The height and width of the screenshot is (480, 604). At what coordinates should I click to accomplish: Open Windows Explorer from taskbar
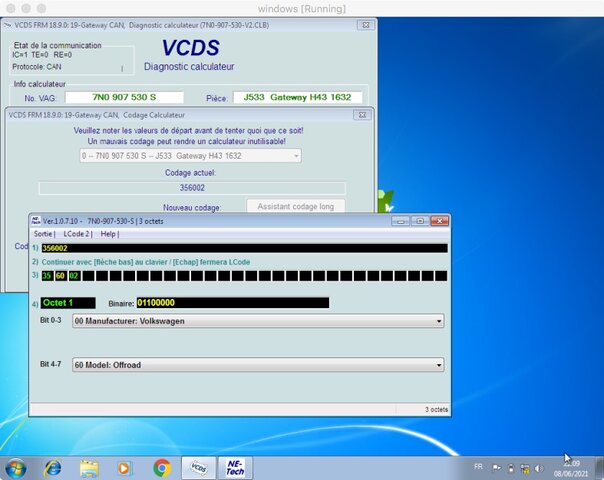click(x=89, y=468)
